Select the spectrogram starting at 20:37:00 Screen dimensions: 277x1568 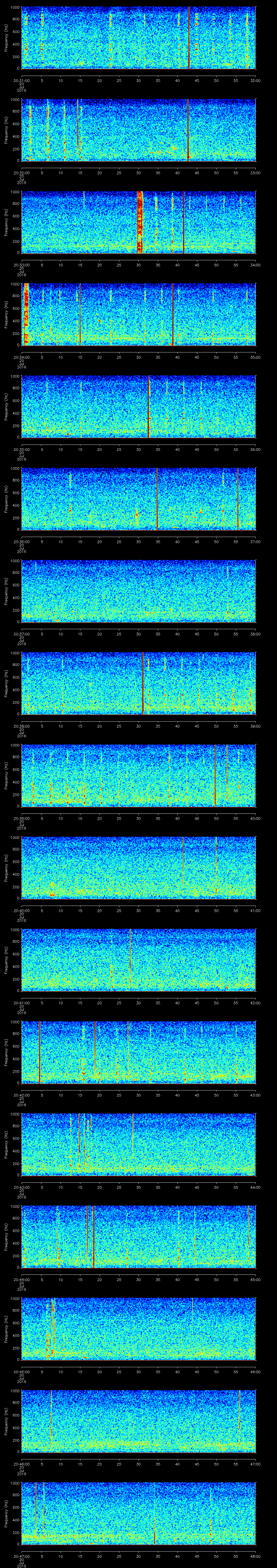[139, 591]
